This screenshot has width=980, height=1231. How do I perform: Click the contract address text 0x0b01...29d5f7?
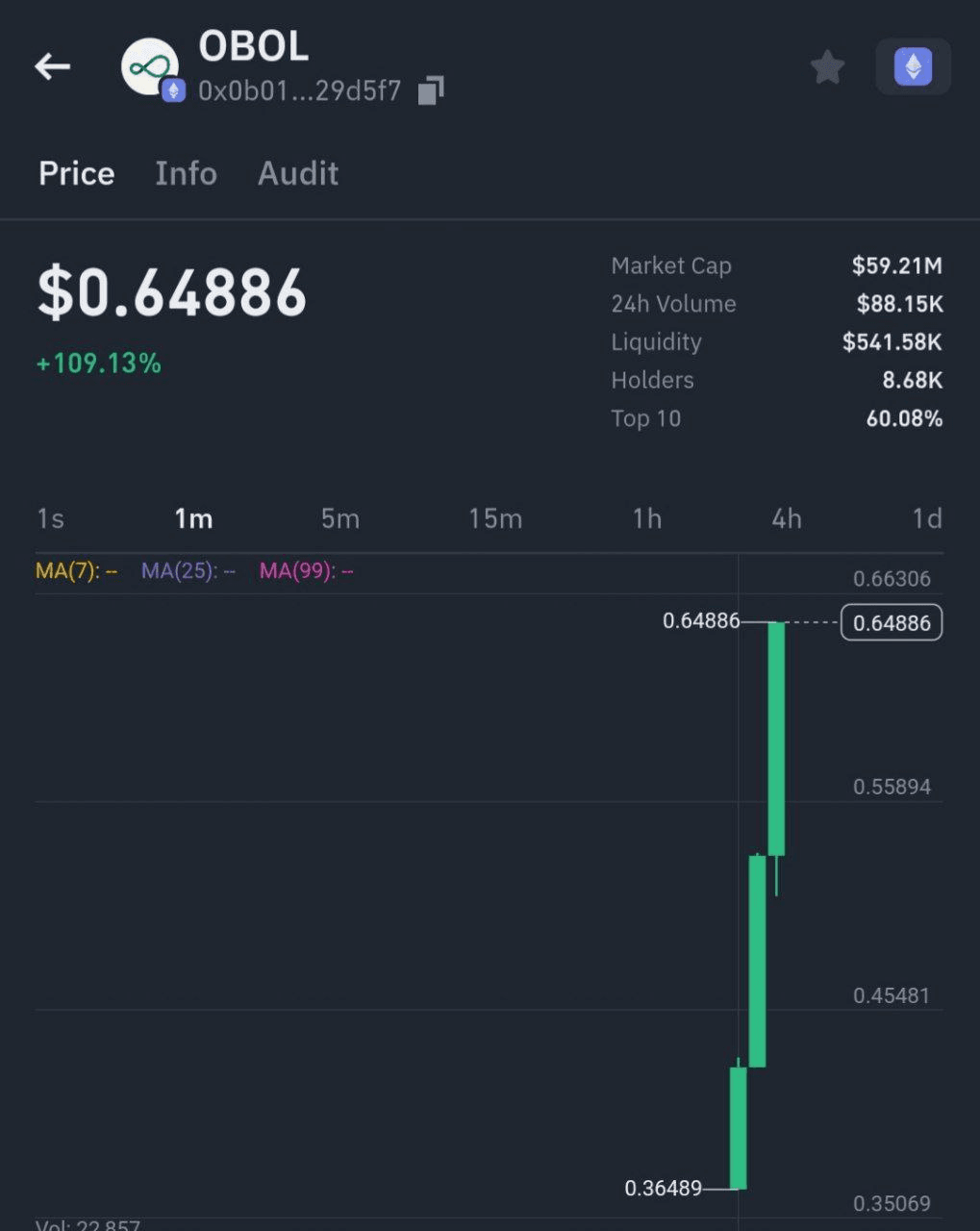[300, 91]
